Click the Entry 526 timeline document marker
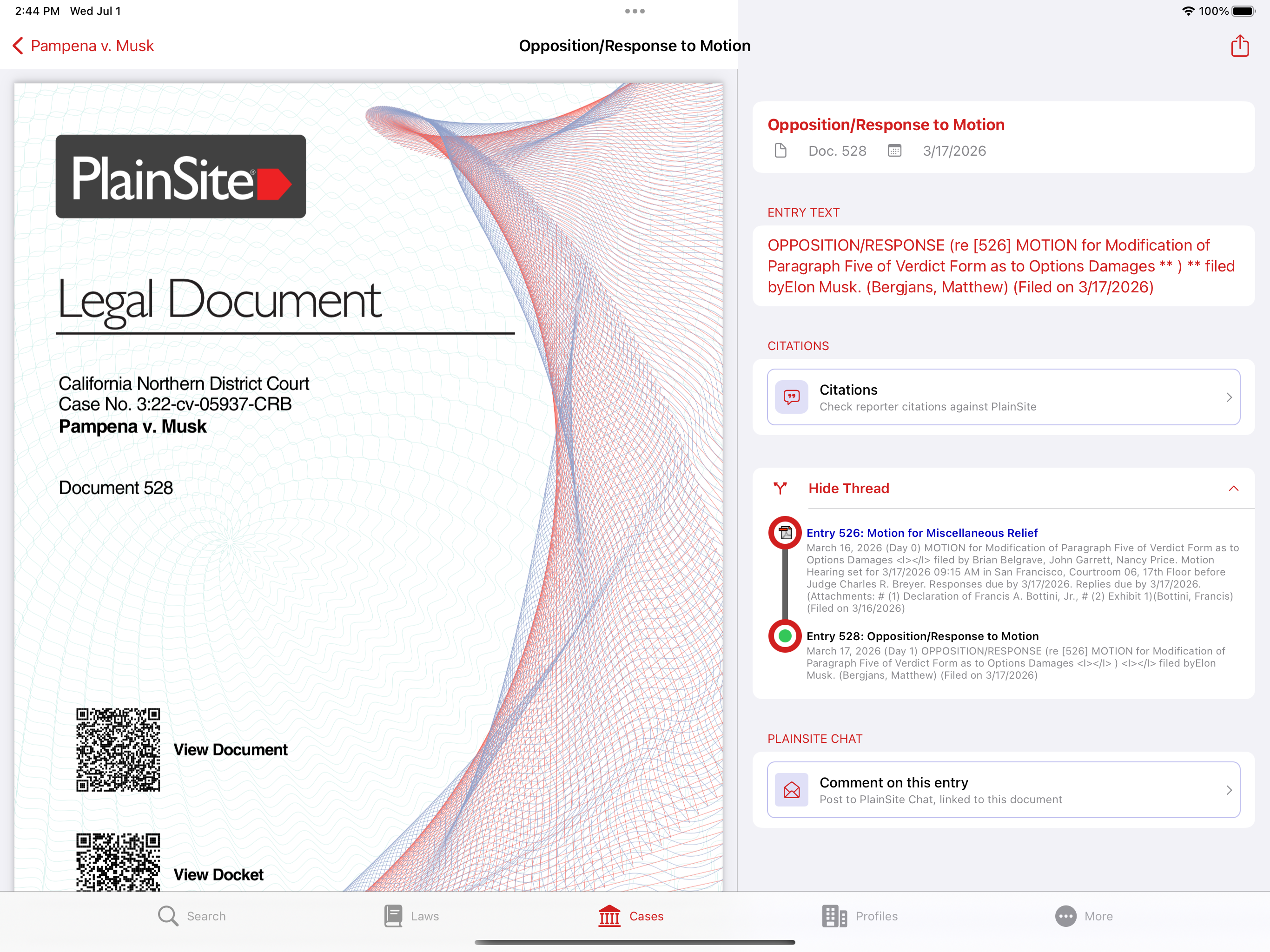Image resolution: width=1270 pixels, height=952 pixels. tap(785, 533)
